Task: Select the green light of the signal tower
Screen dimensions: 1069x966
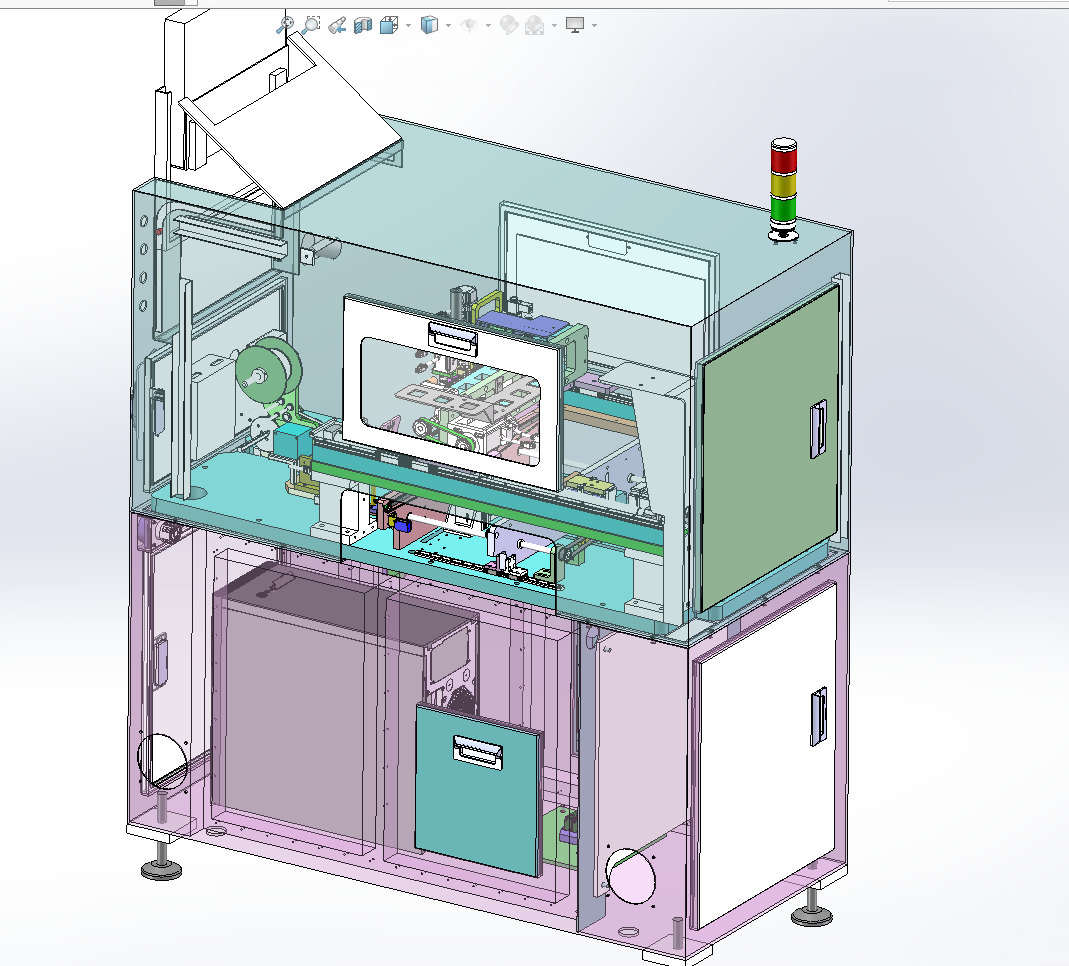Action: (x=783, y=207)
